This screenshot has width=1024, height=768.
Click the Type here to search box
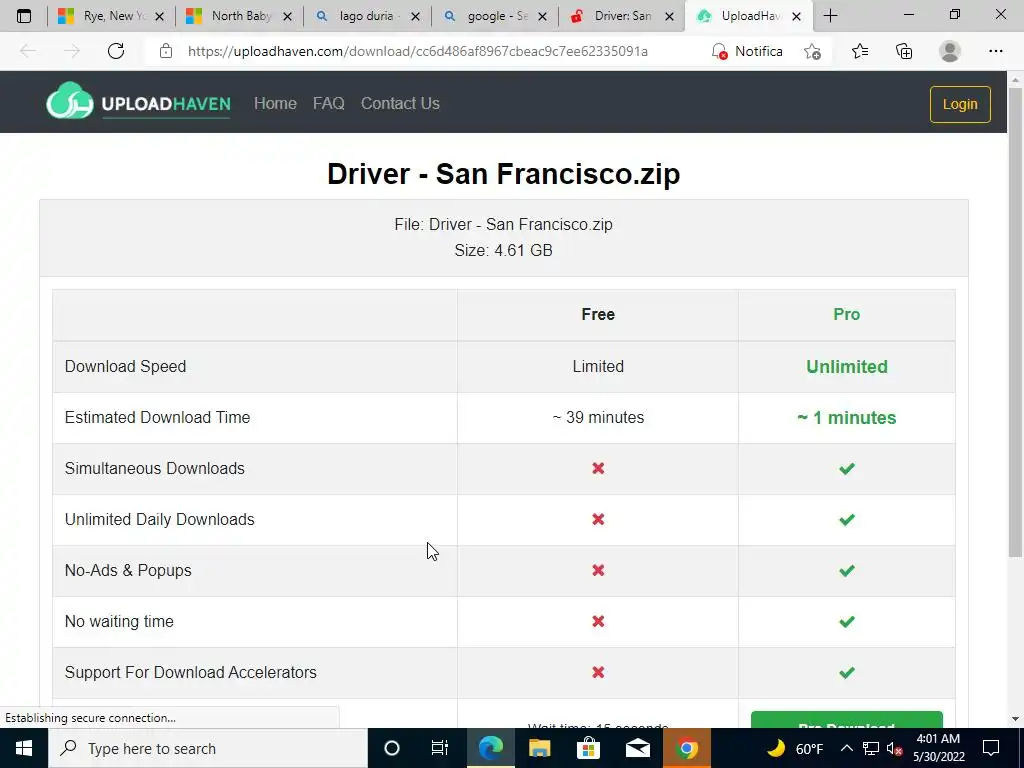click(208, 748)
